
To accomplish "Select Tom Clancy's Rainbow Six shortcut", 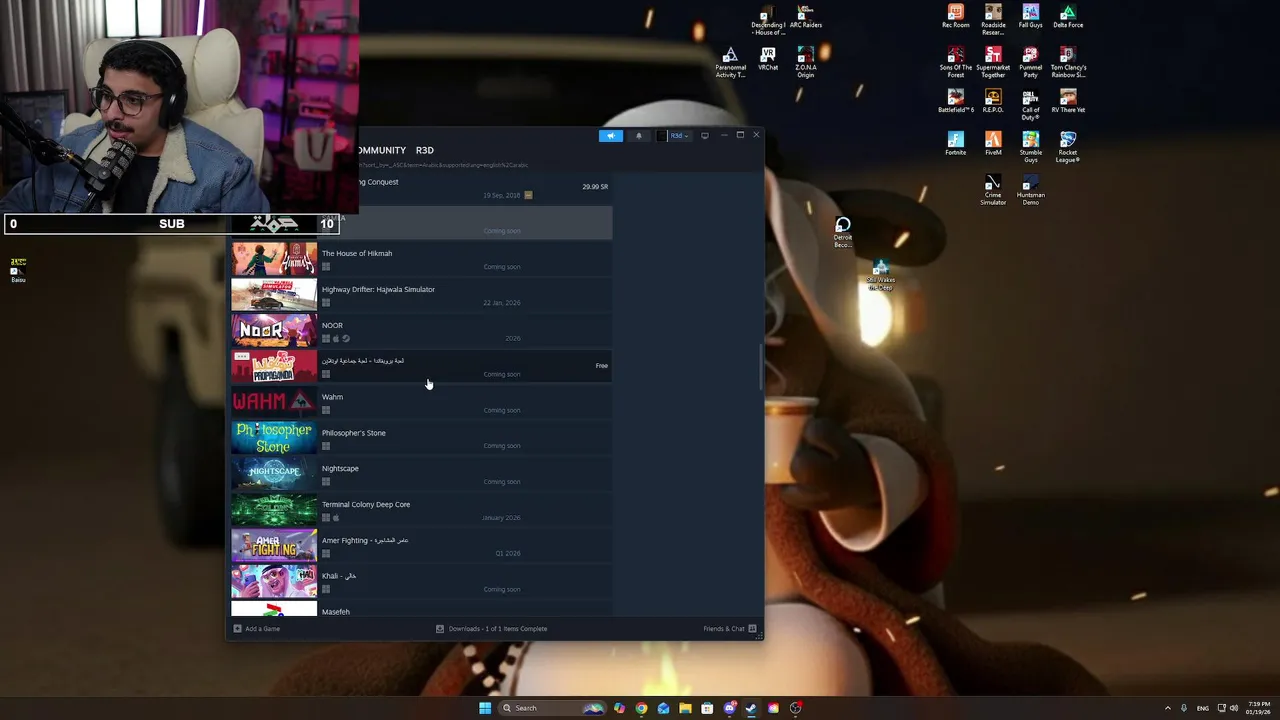I will [1068, 62].
